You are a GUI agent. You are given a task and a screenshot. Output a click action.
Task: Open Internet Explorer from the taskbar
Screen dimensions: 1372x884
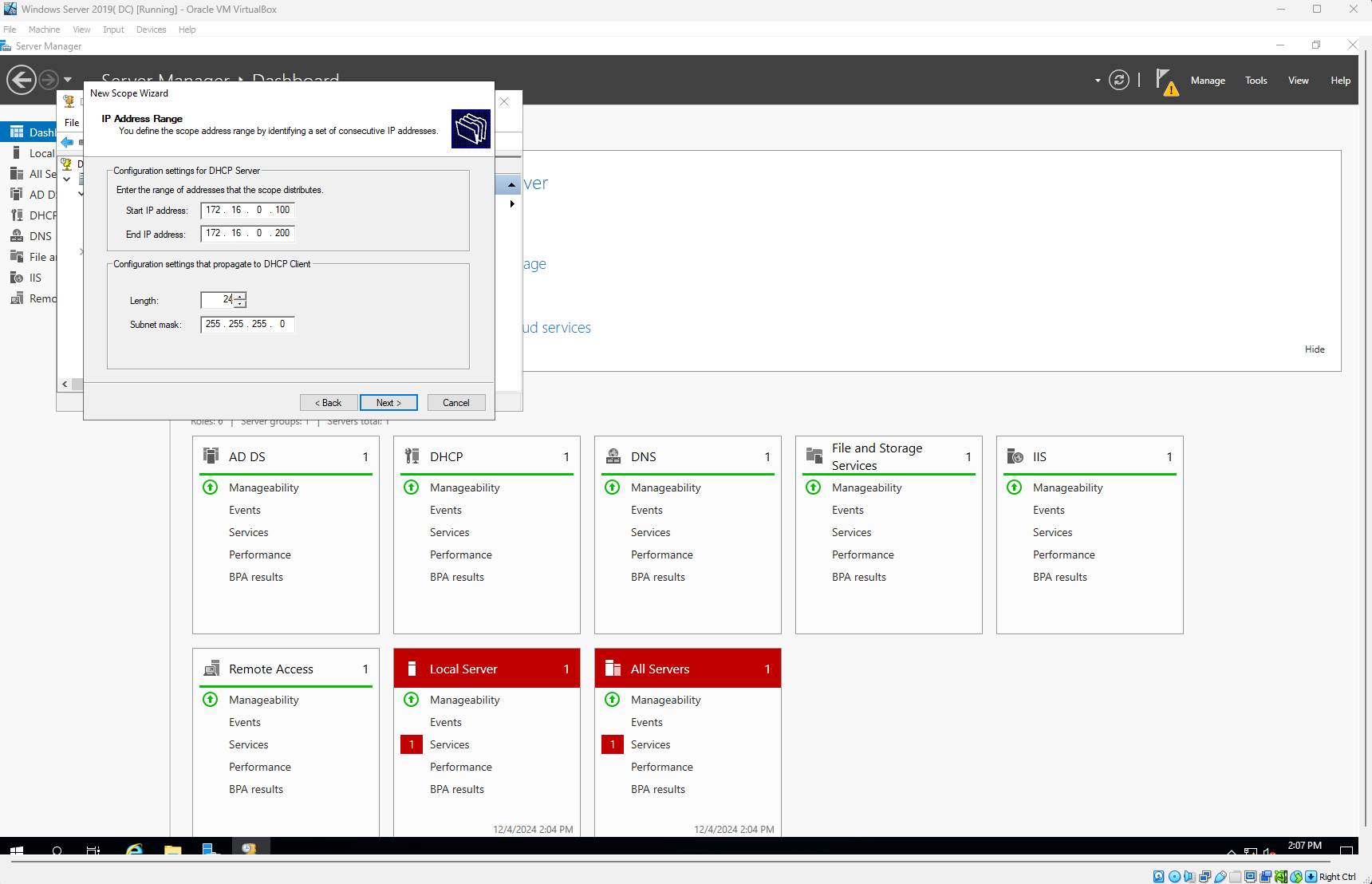click(134, 850)
